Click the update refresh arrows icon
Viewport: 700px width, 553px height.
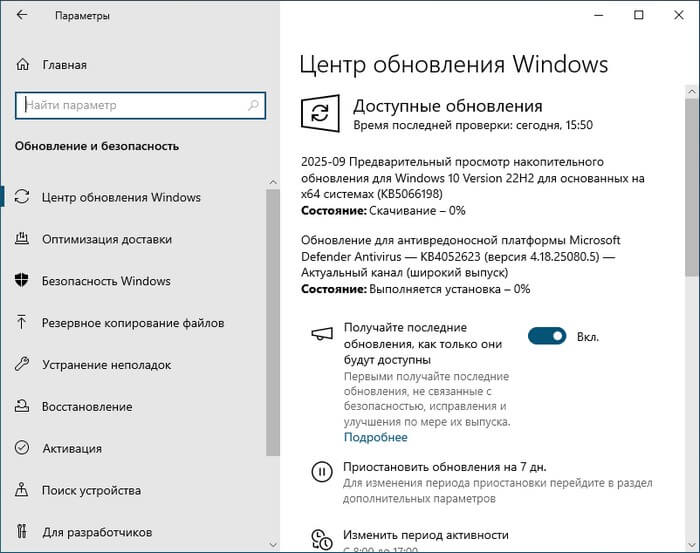(322, 113)
